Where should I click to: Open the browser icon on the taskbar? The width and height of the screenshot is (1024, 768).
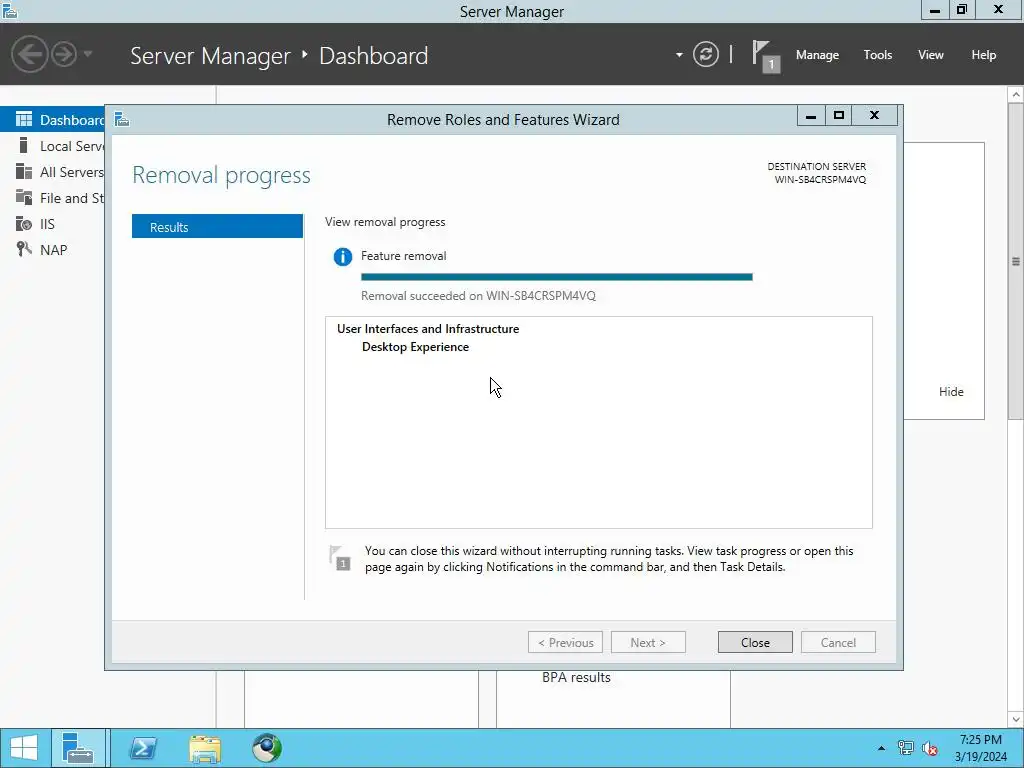point(267,748)
